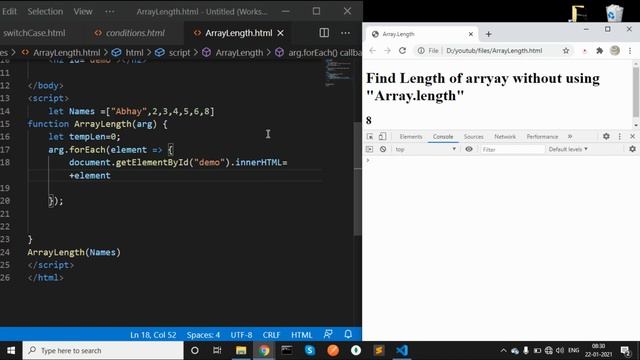Viewport: 640px width, 360px height.
Task: Click the Chrome page vertical scrollbar
Action: (636, 92)
